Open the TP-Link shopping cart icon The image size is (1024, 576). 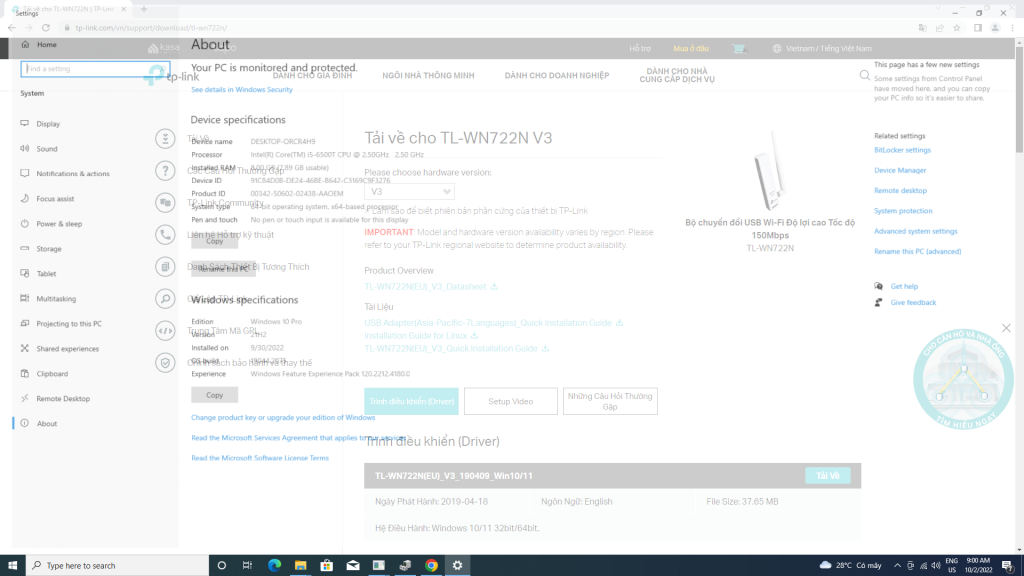click(x=739, y=48)
